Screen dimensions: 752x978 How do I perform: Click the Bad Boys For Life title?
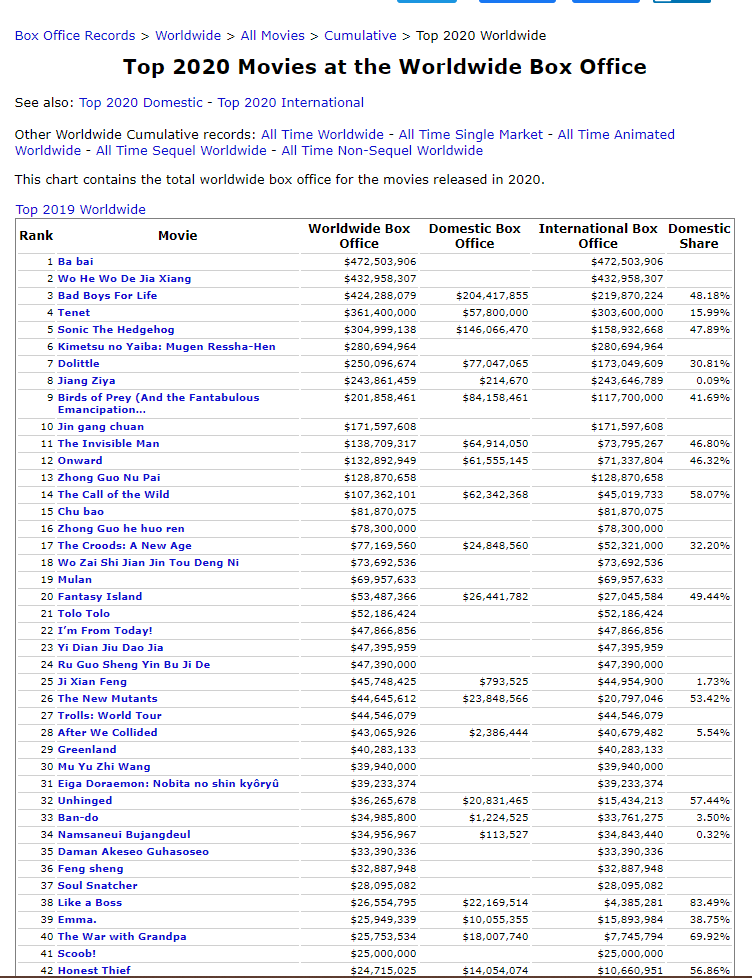(x=107, y=295)
